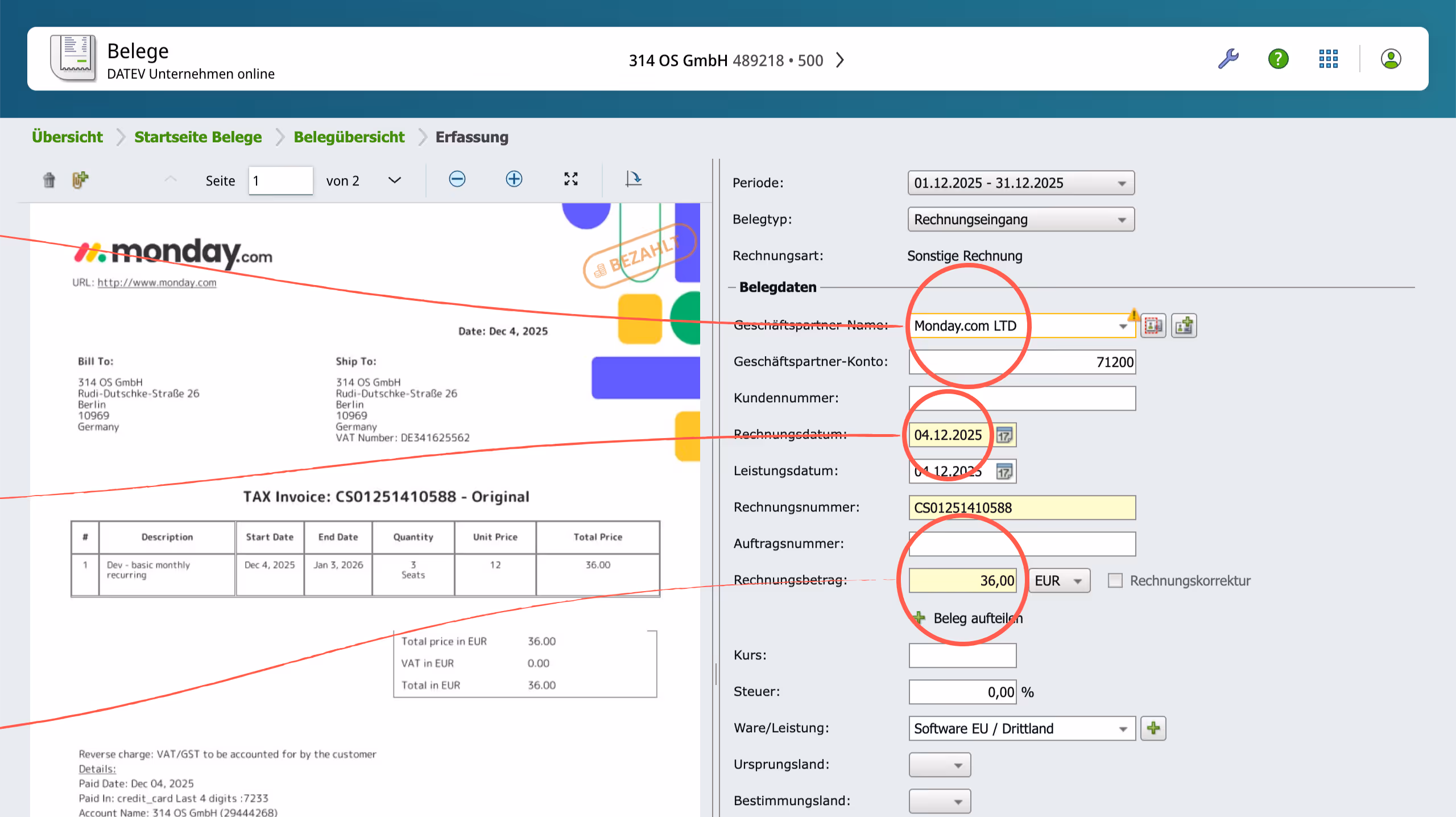This screenshot has height=817, width=1456.
Task: Open the wrench settings icon
Action: (x=1228, y=59)
